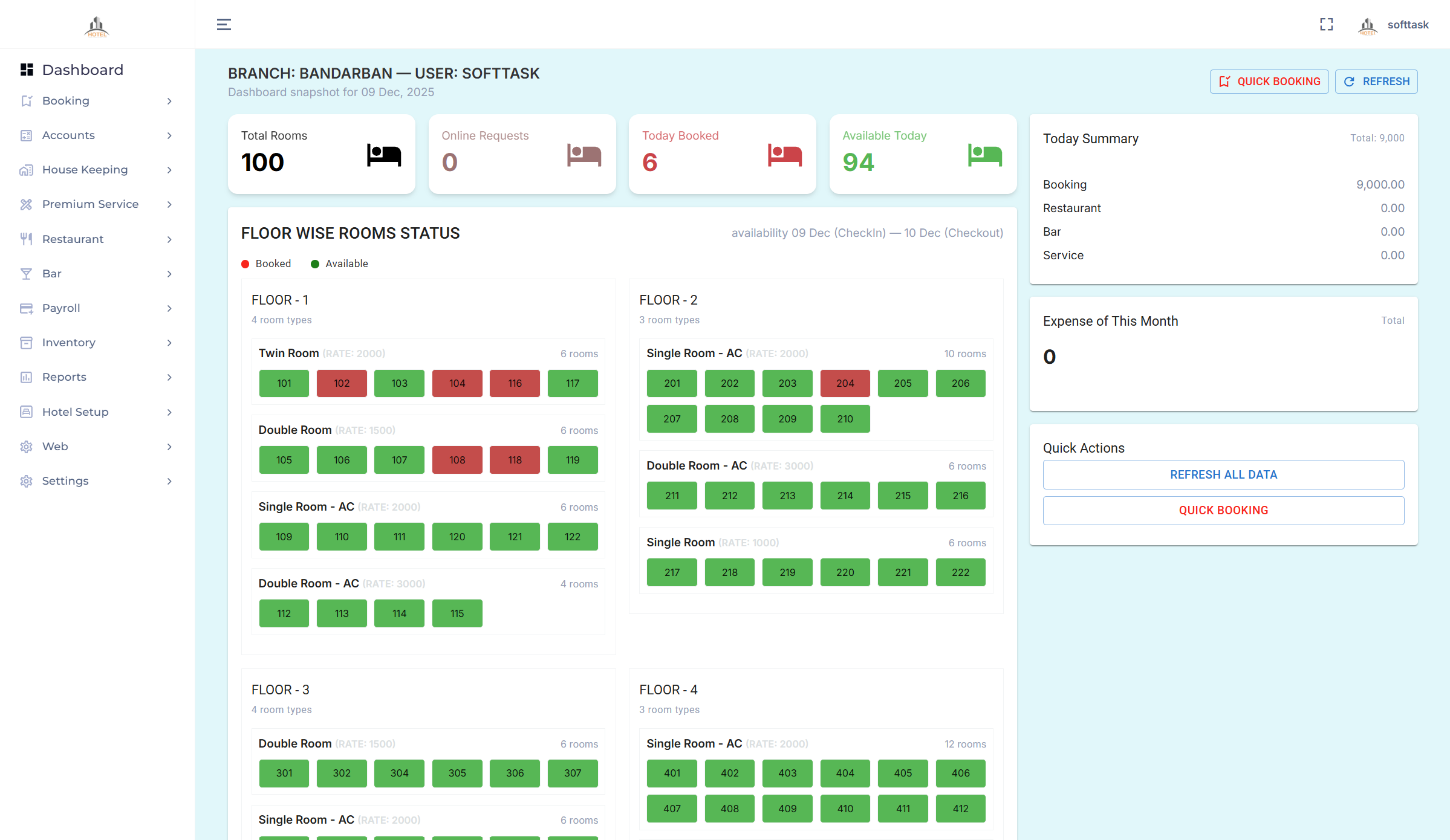The image size is (1450, 840).
Task: Click the Inventory box icon
Action: coord(26,343)
